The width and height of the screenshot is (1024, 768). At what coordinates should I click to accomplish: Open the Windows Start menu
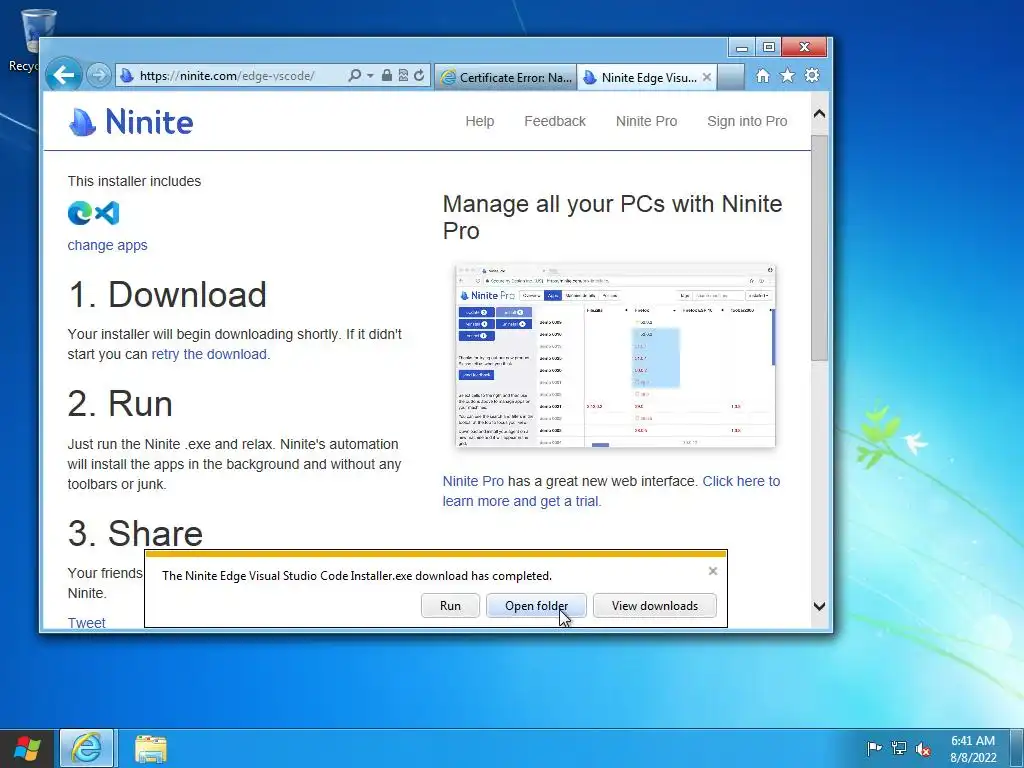tap(27, 748)
